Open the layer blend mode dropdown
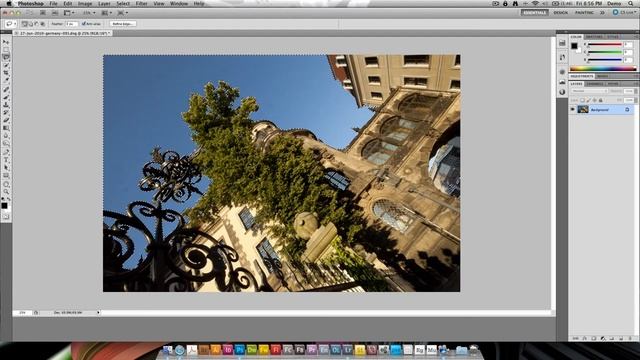The width and height of the screenshot is (640, 360). click(x=589, y=91)
